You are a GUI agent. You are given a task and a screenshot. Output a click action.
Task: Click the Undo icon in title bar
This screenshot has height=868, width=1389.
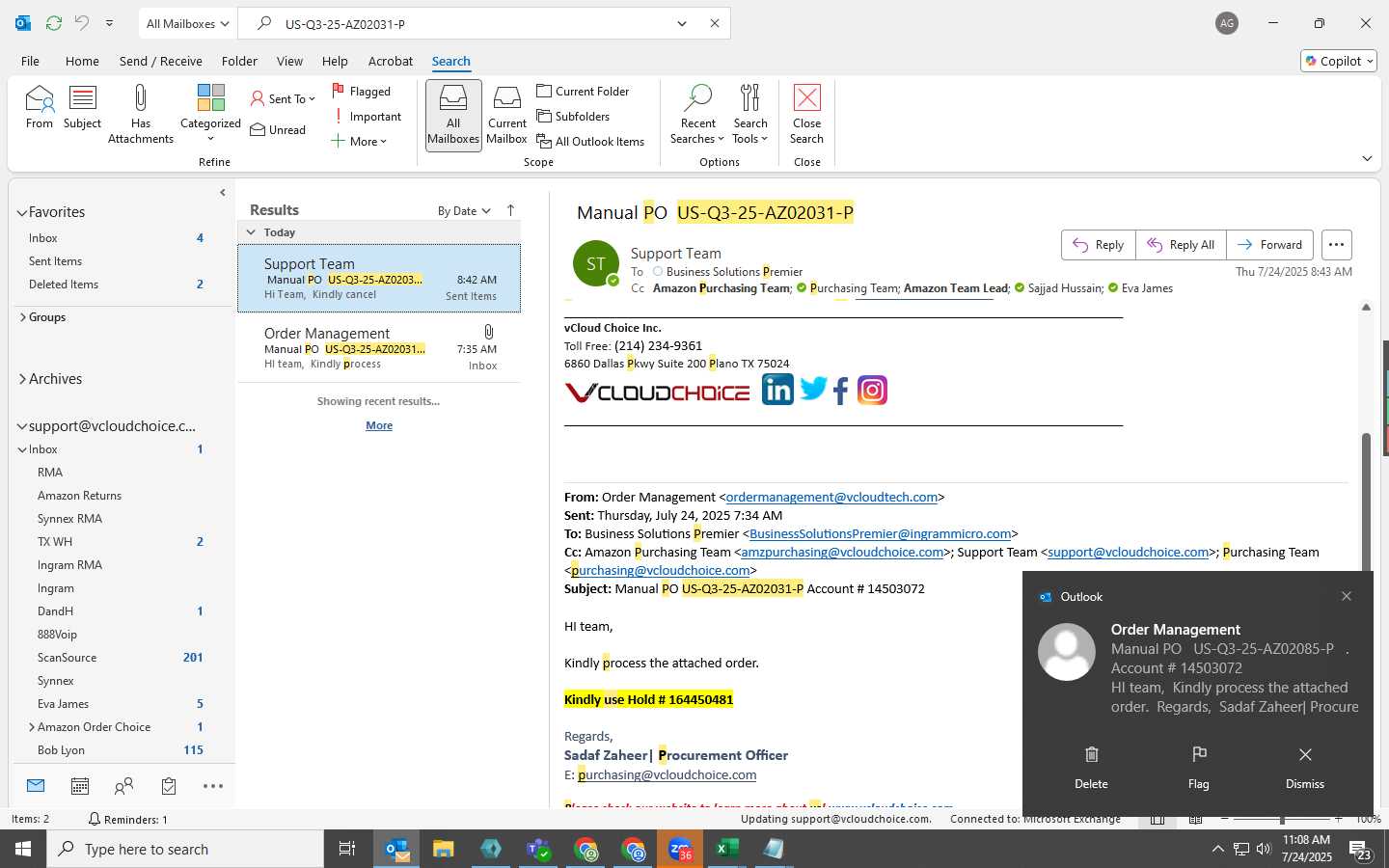pos(82,23)
